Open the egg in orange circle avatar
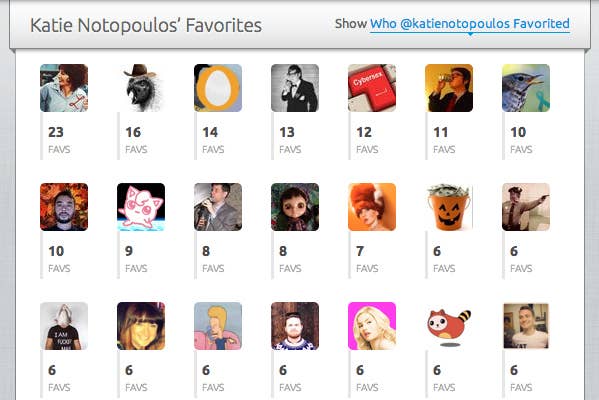599x400 pixels. click(x=218, y=88)
